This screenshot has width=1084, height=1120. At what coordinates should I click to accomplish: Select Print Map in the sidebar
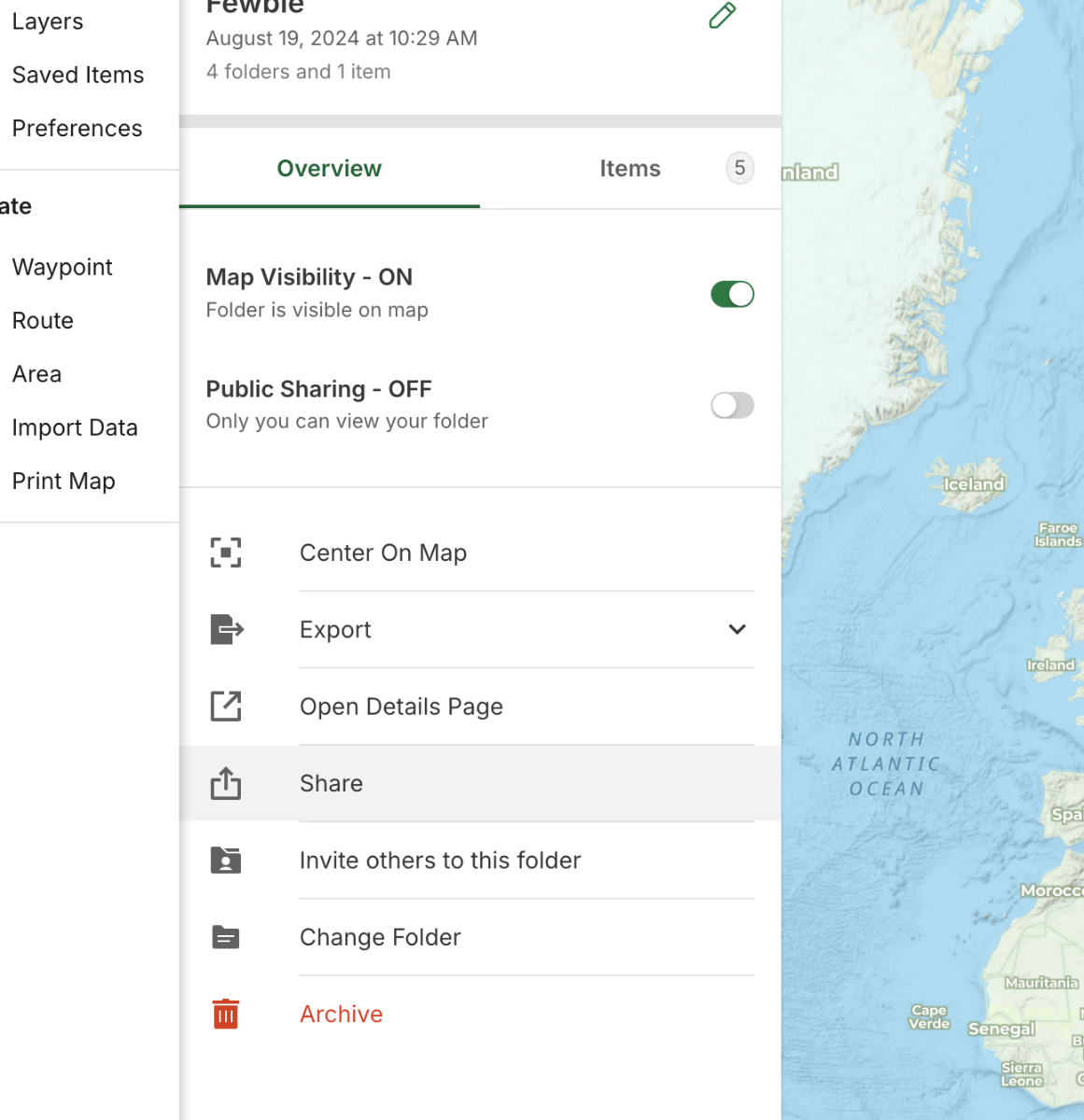point(63,481)
